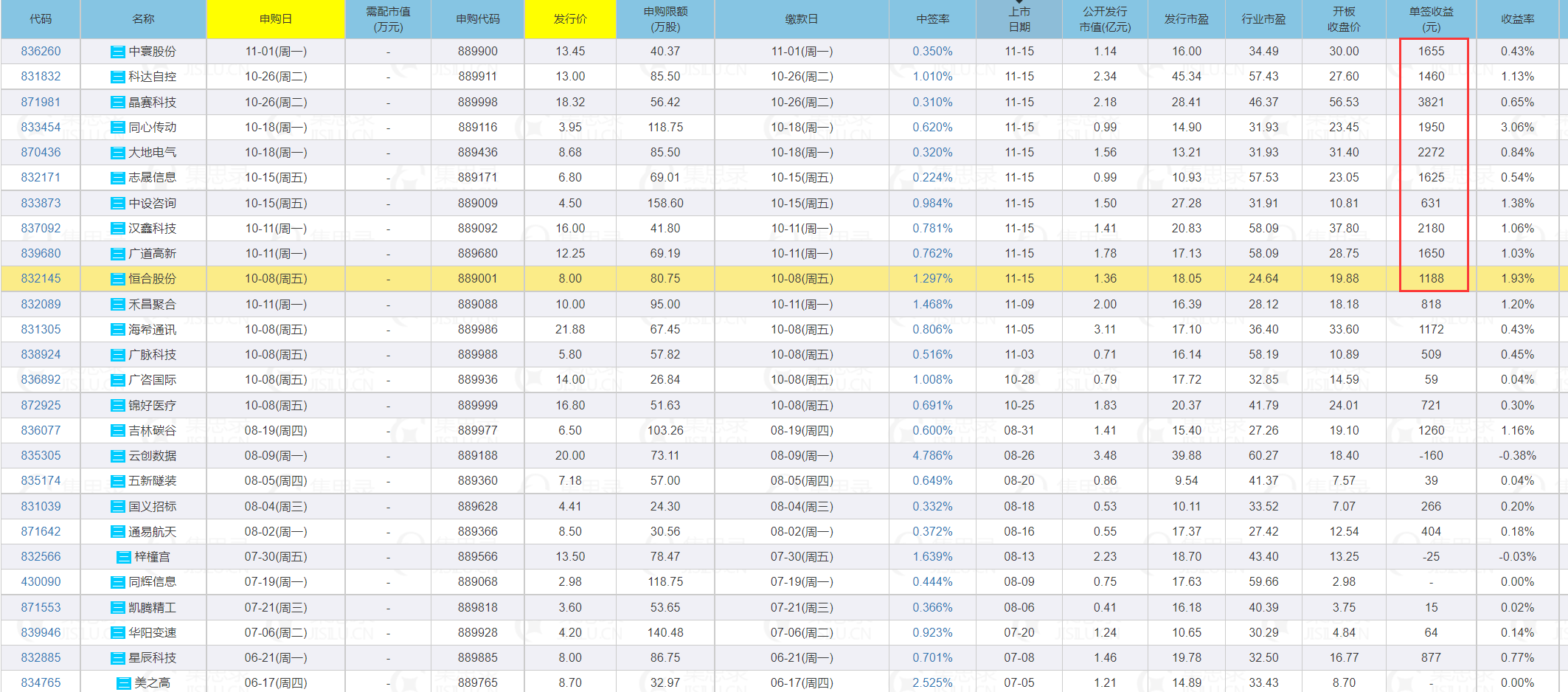Click the 单签收益(元) column header
Screen dimensions: 1568x692
click(x=1431, y=19)
